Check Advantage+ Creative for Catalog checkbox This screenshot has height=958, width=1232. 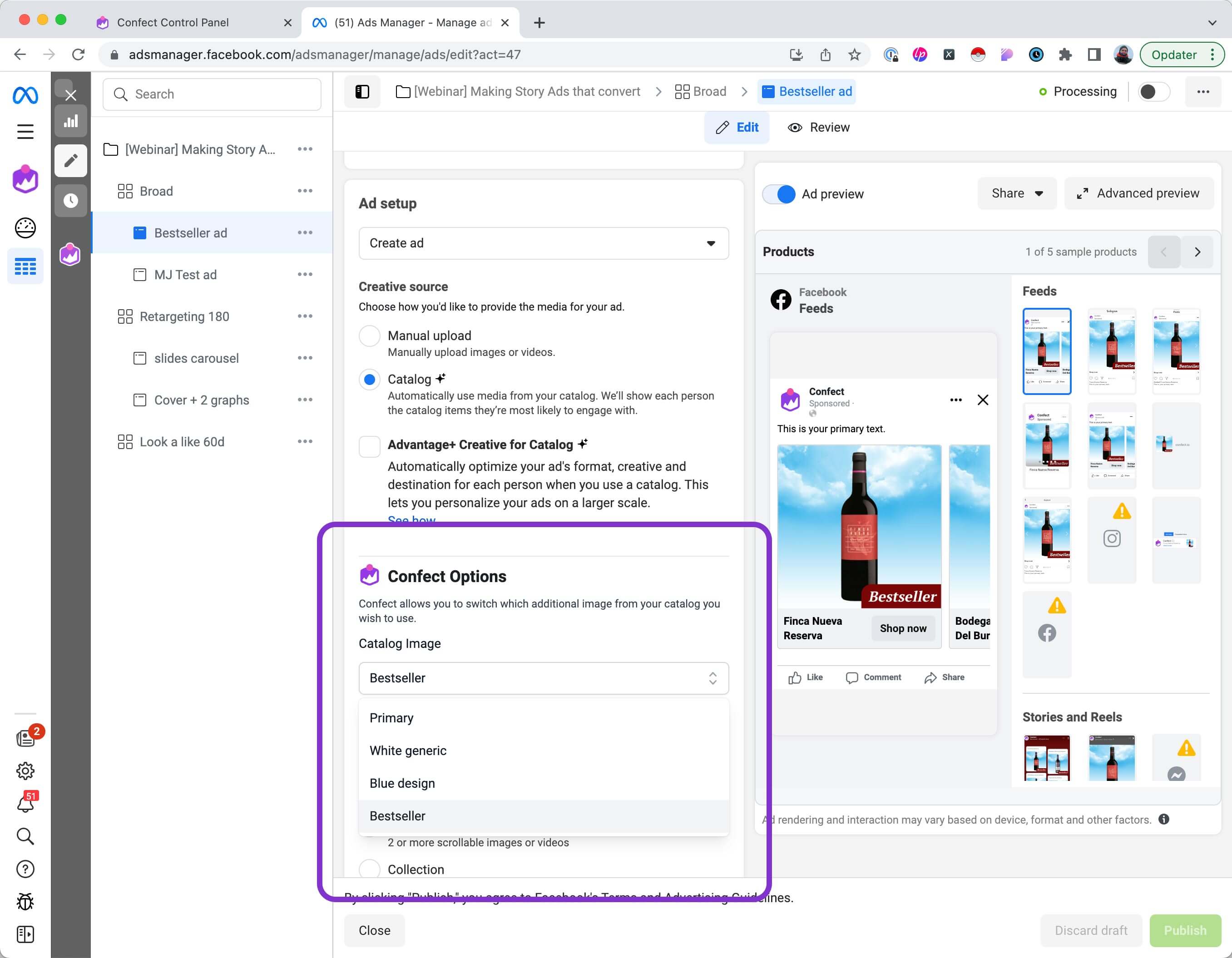370,447
